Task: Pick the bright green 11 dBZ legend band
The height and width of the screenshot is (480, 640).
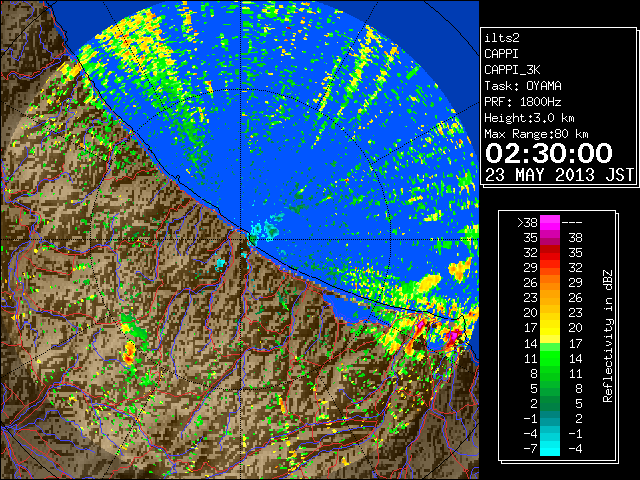Action: (550, 358)
